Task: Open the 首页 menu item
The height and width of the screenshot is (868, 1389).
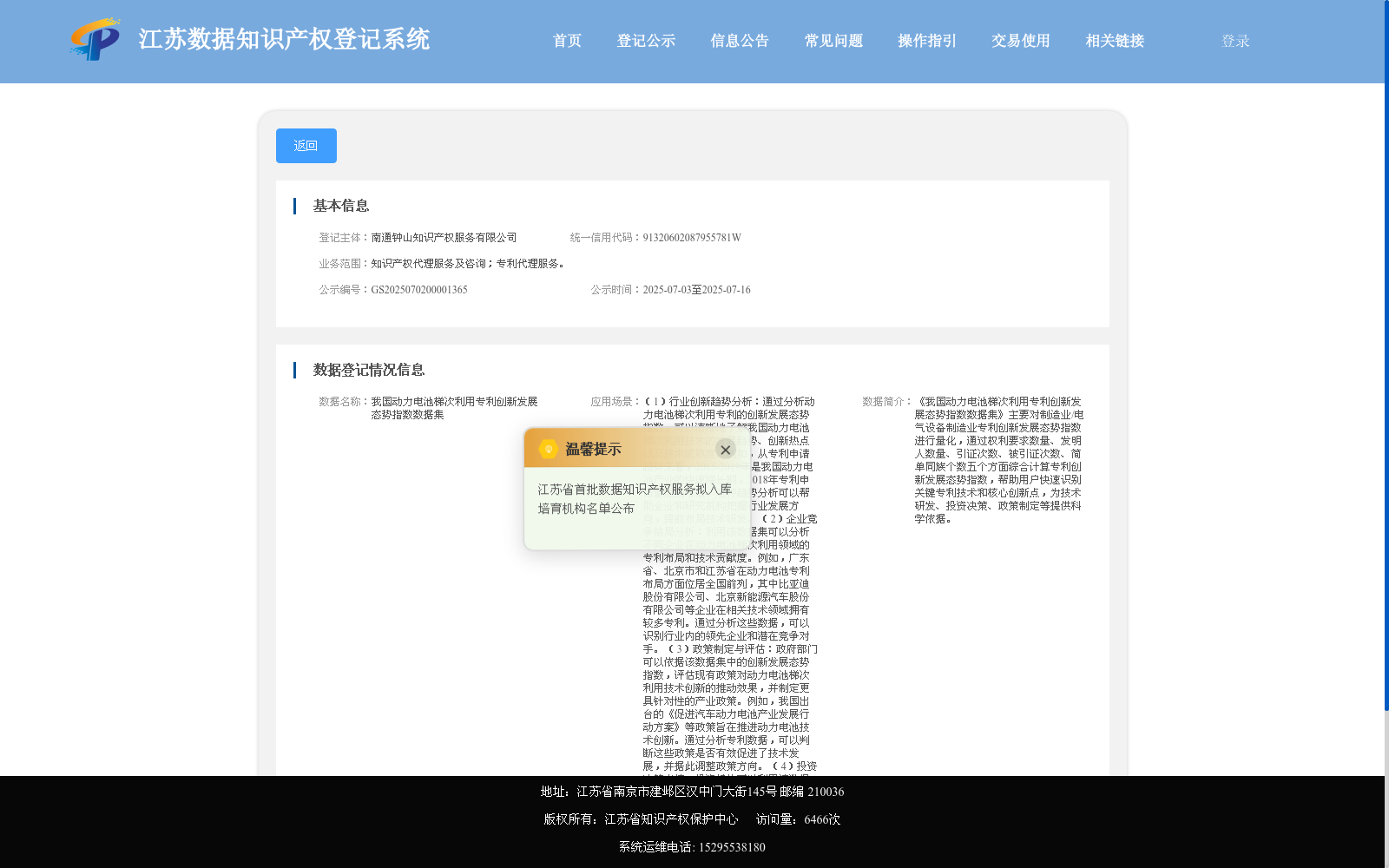Action: [x=567, y=41]
